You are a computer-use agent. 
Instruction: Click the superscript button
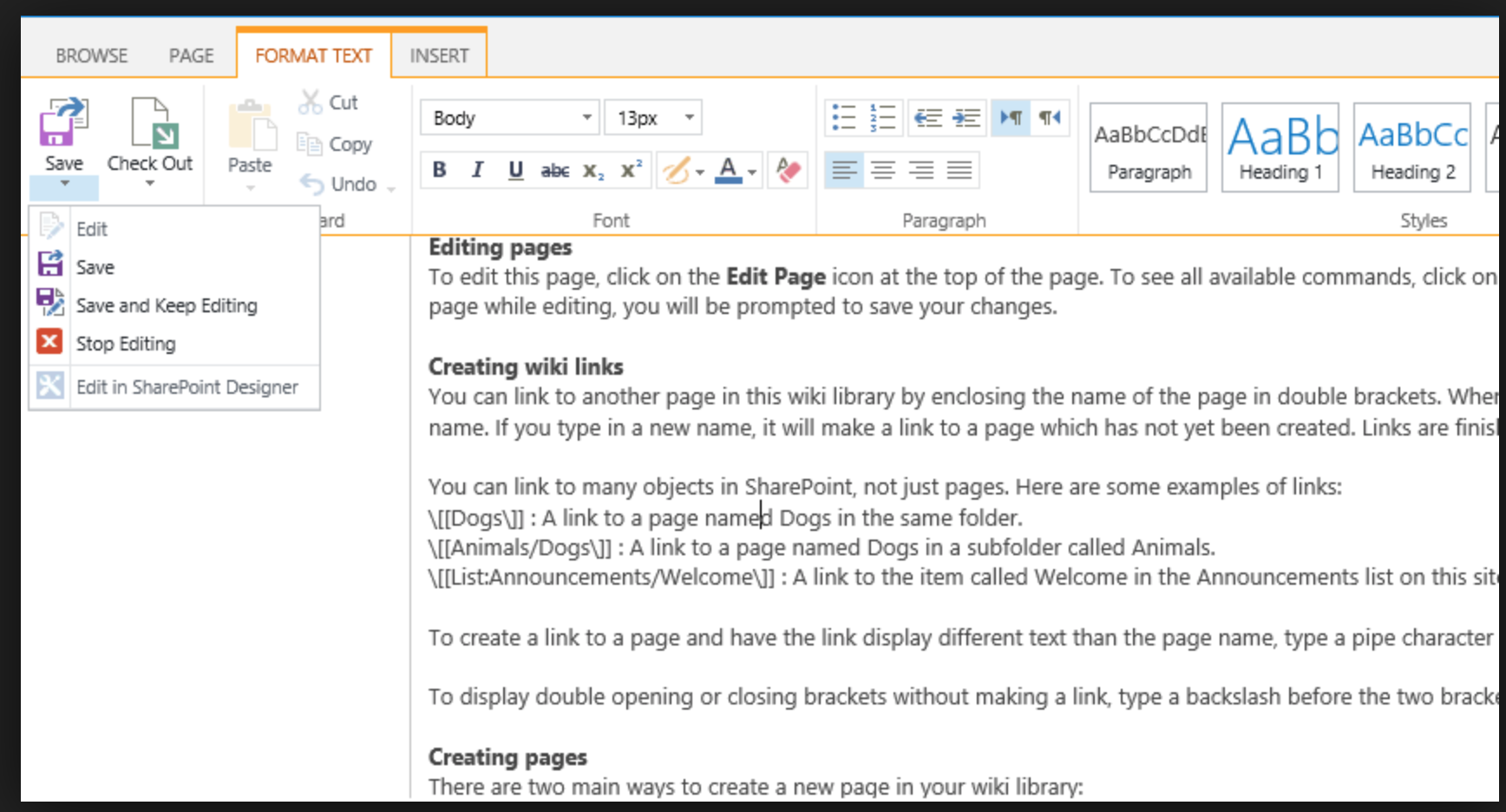pos(631,170)
